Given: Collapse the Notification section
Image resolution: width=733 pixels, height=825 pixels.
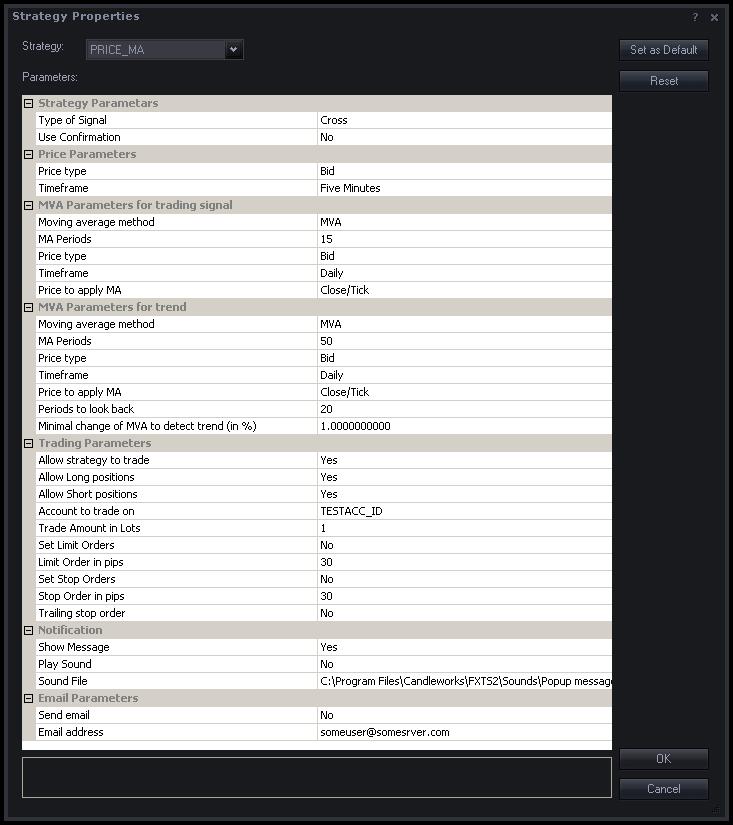Looking at the screenshot, I should [x=28, y=630].
